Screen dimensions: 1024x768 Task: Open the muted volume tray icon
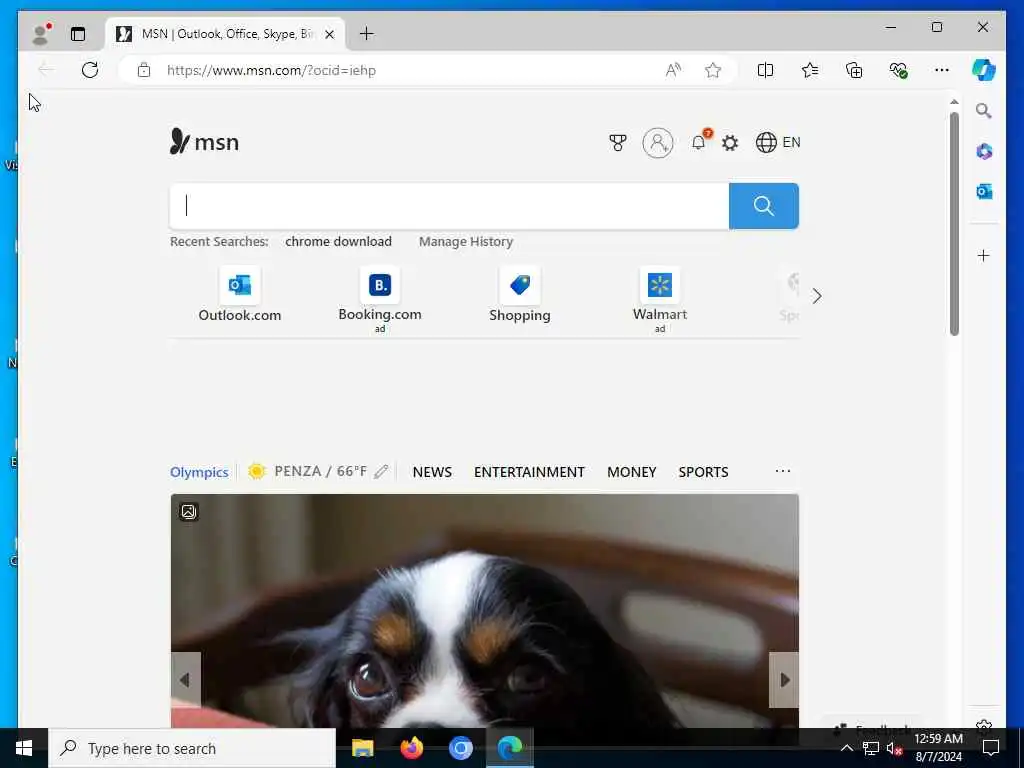895,748
